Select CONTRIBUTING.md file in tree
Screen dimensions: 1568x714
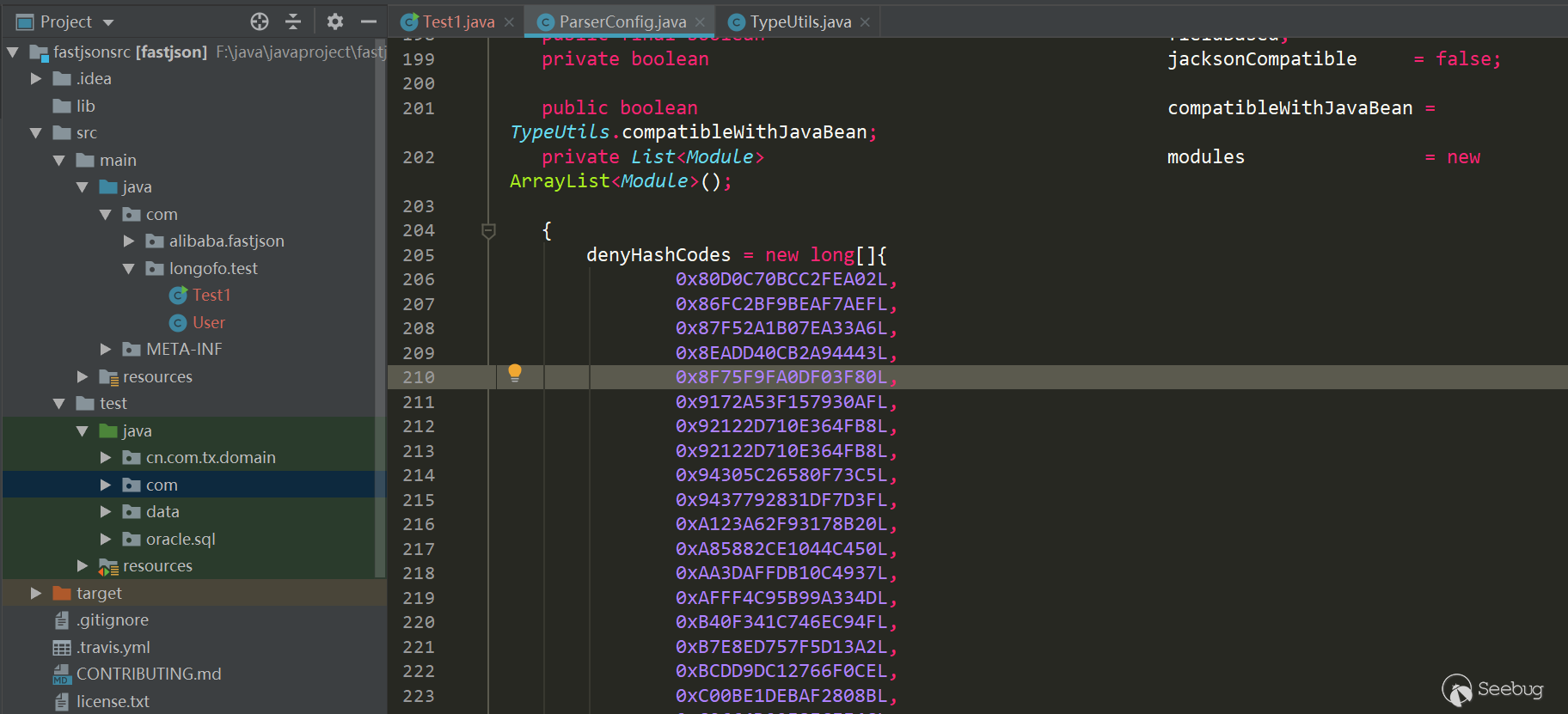click(149, 674)
